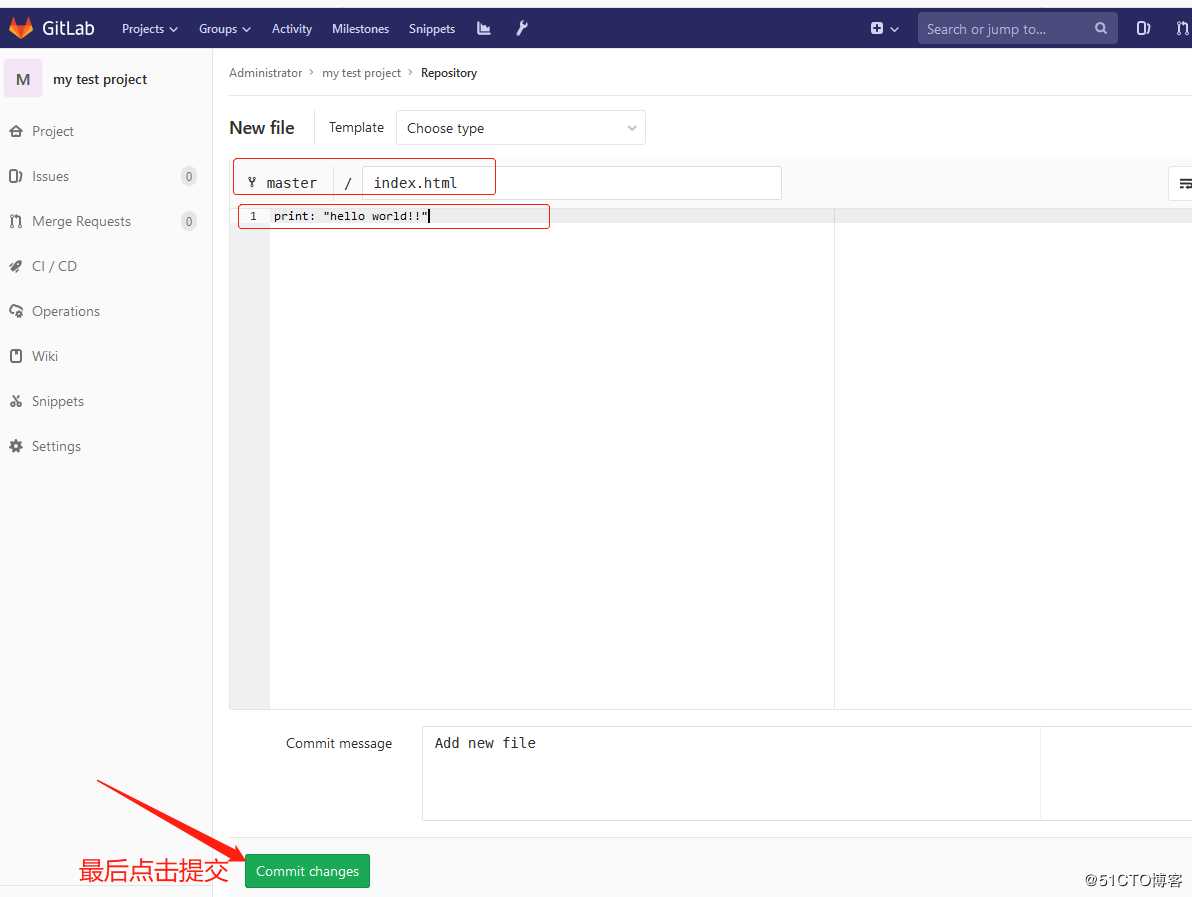Screen dimensions: 1192x897
Task: Click the search magnifier icon
Action: point(1100,29)
